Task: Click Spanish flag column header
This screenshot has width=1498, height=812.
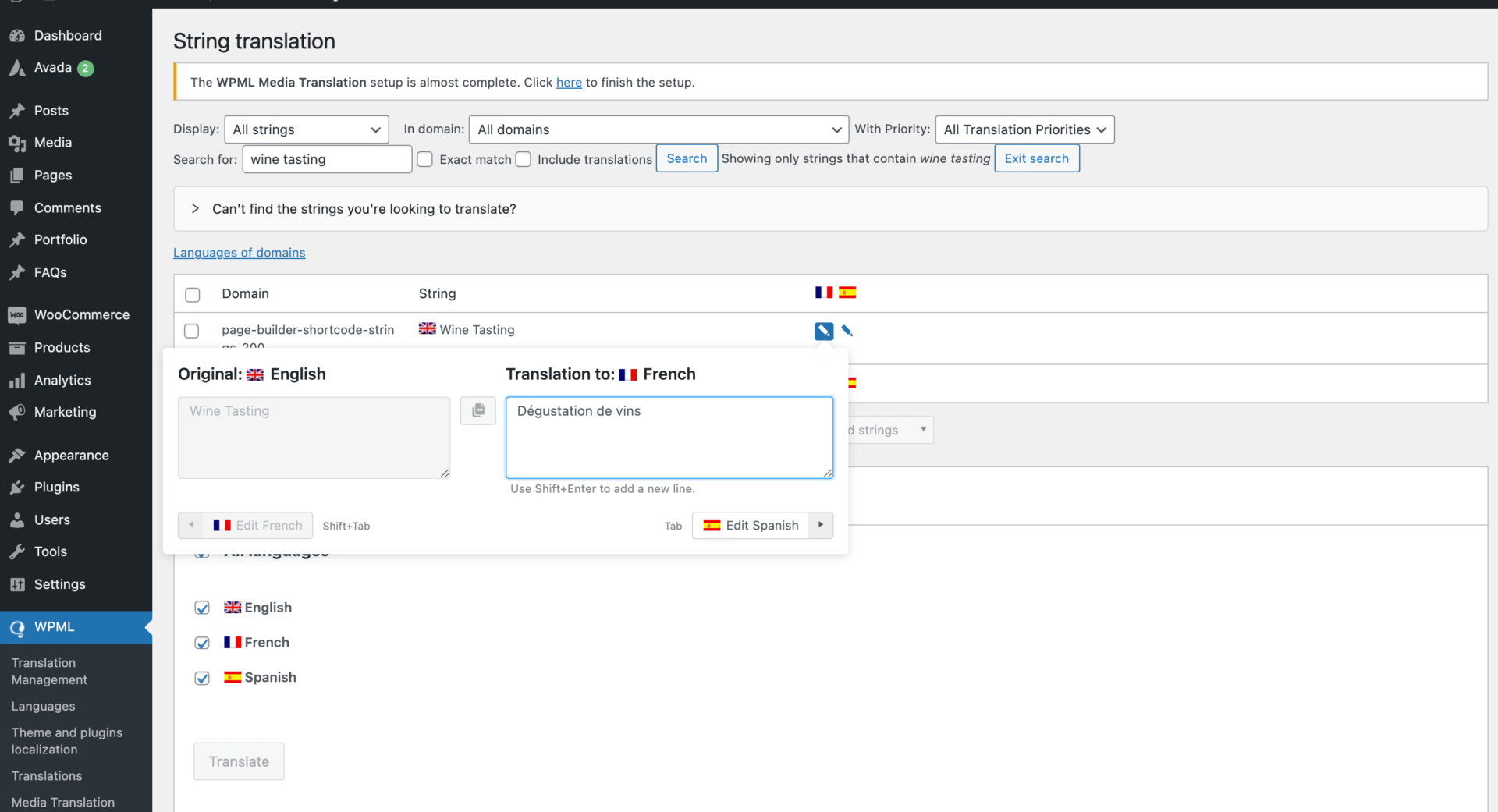Action: (847, 293)
